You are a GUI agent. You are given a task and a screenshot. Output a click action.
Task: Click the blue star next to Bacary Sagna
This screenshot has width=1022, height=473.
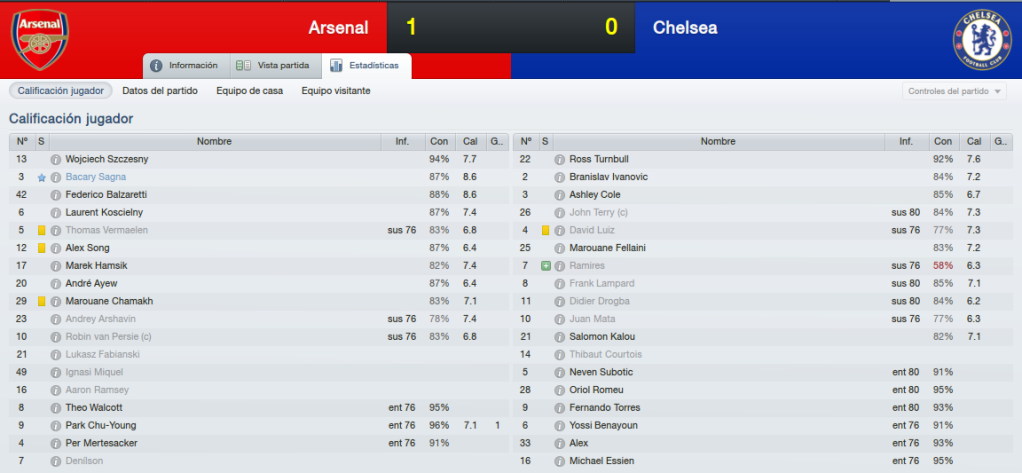pos(42,177)
